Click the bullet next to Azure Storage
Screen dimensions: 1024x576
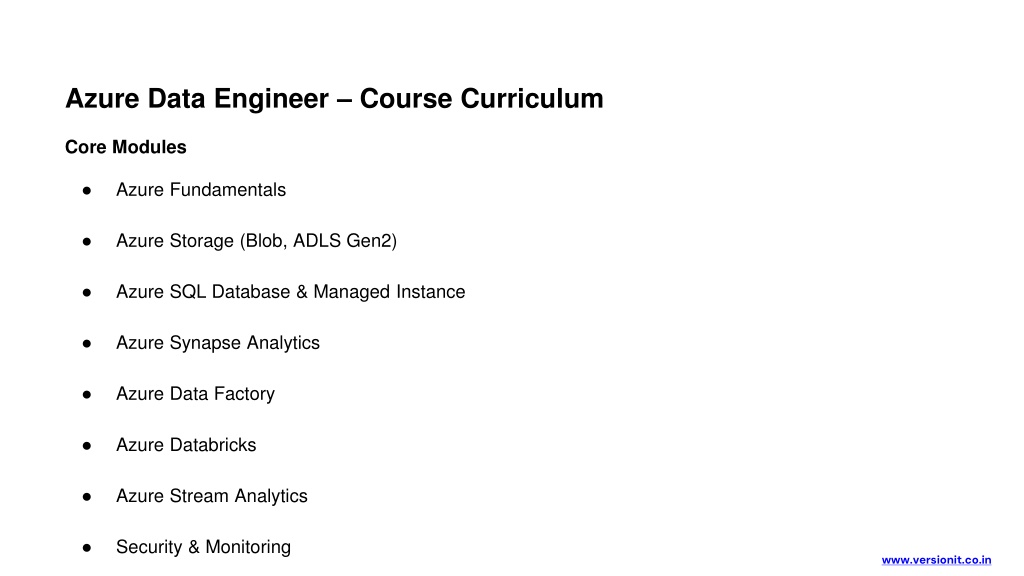coord(88,242)
